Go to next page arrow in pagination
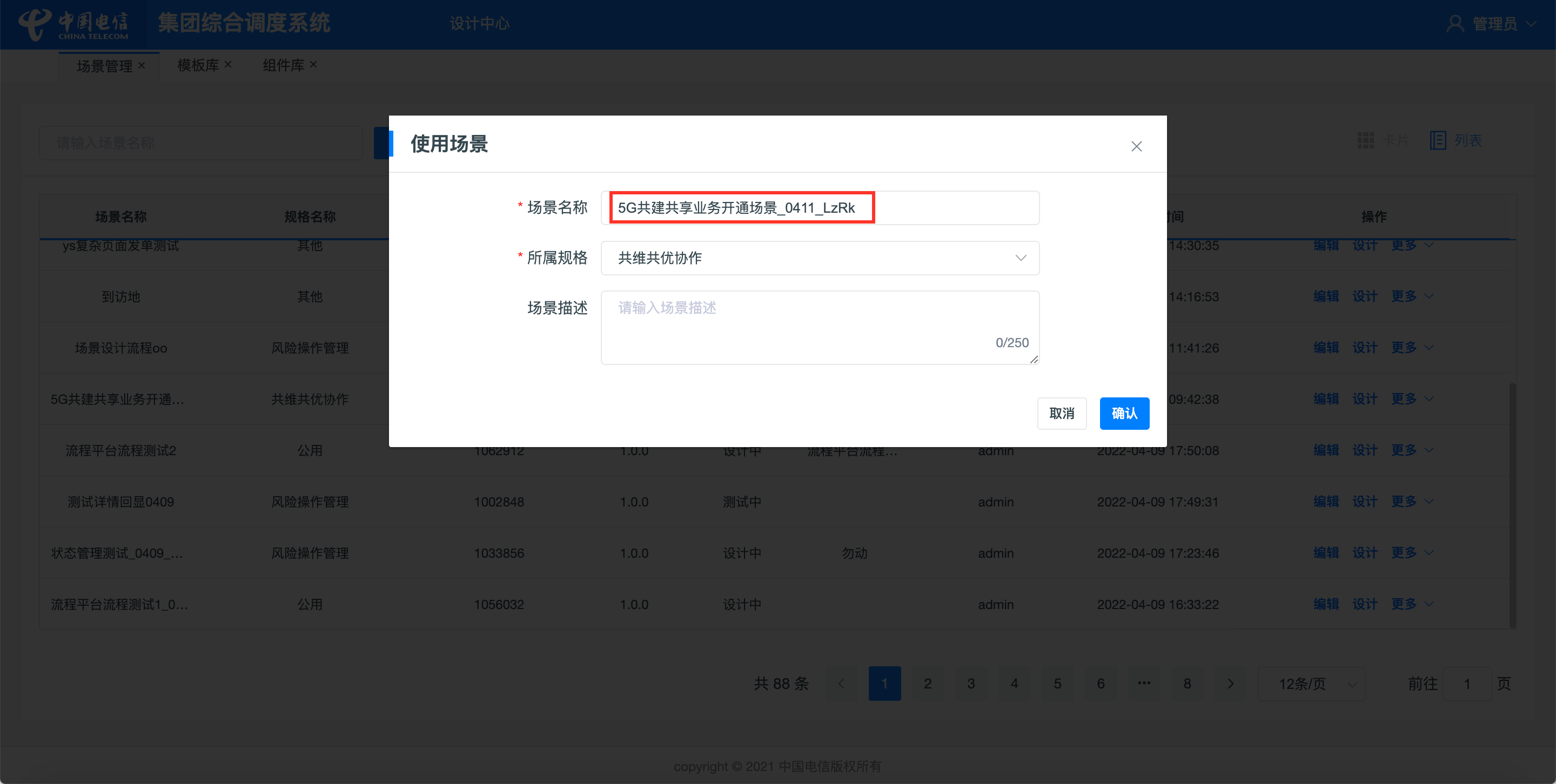This screenshot has width=1556, height=784. coord(1230,684)
